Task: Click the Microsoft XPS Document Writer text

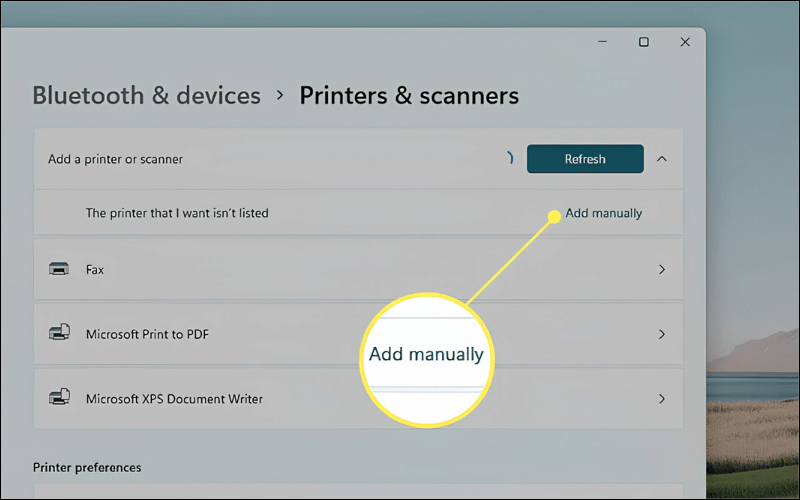Action: coord(174,398)
